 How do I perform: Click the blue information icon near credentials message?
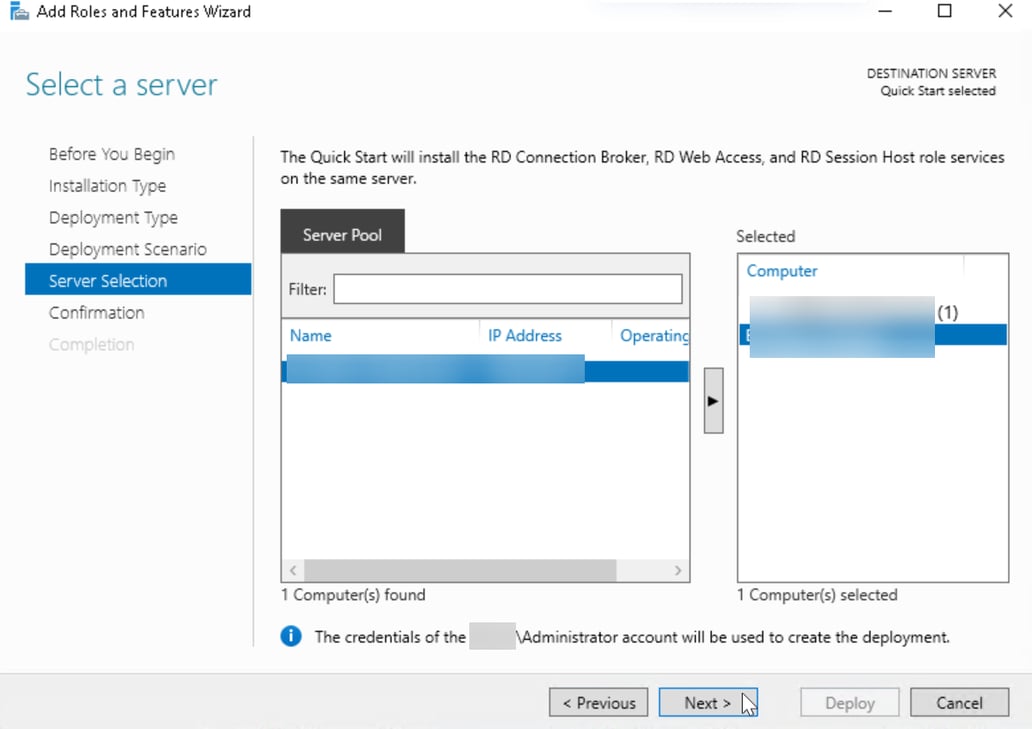(x=290, y=636)
